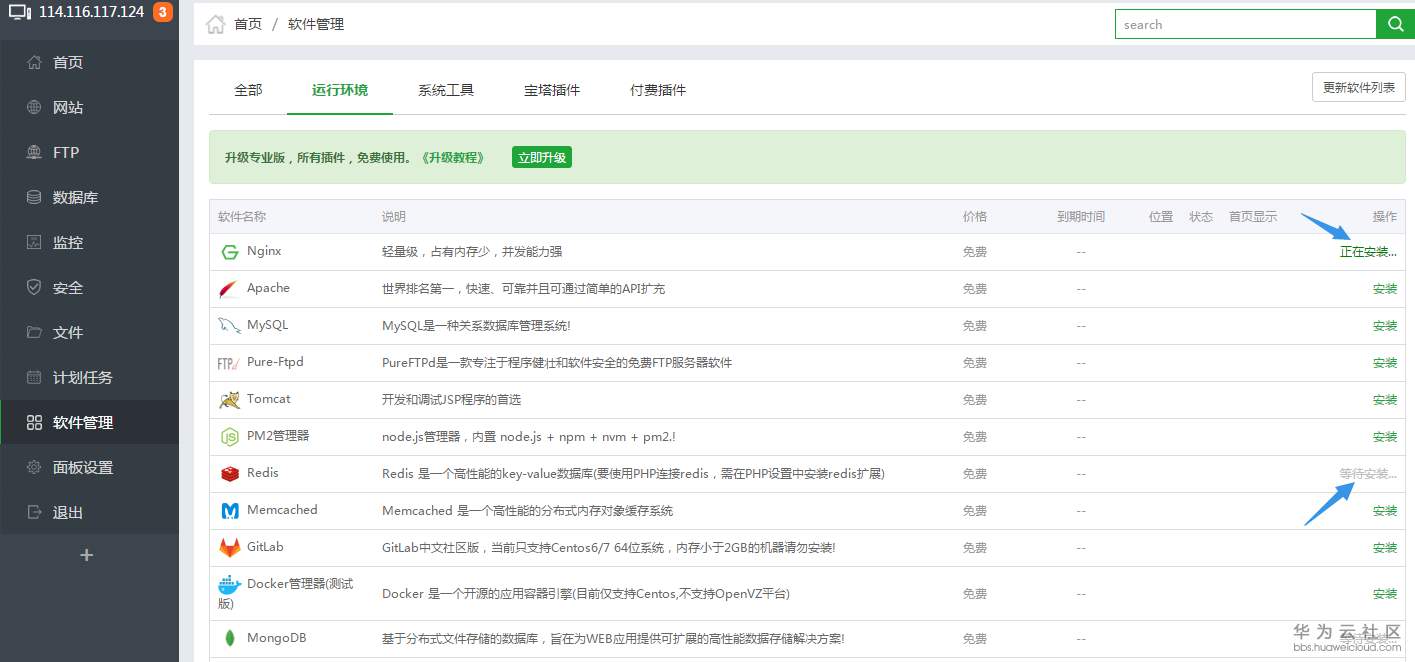Screen dimensions: 1415x662
Task: Click 安装 for MySQL
Action: 1385,326
